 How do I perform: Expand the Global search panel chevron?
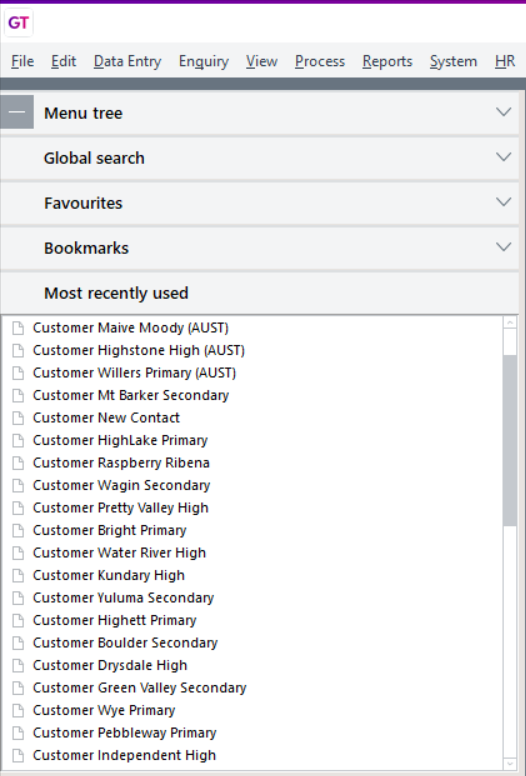coord(504,157)
